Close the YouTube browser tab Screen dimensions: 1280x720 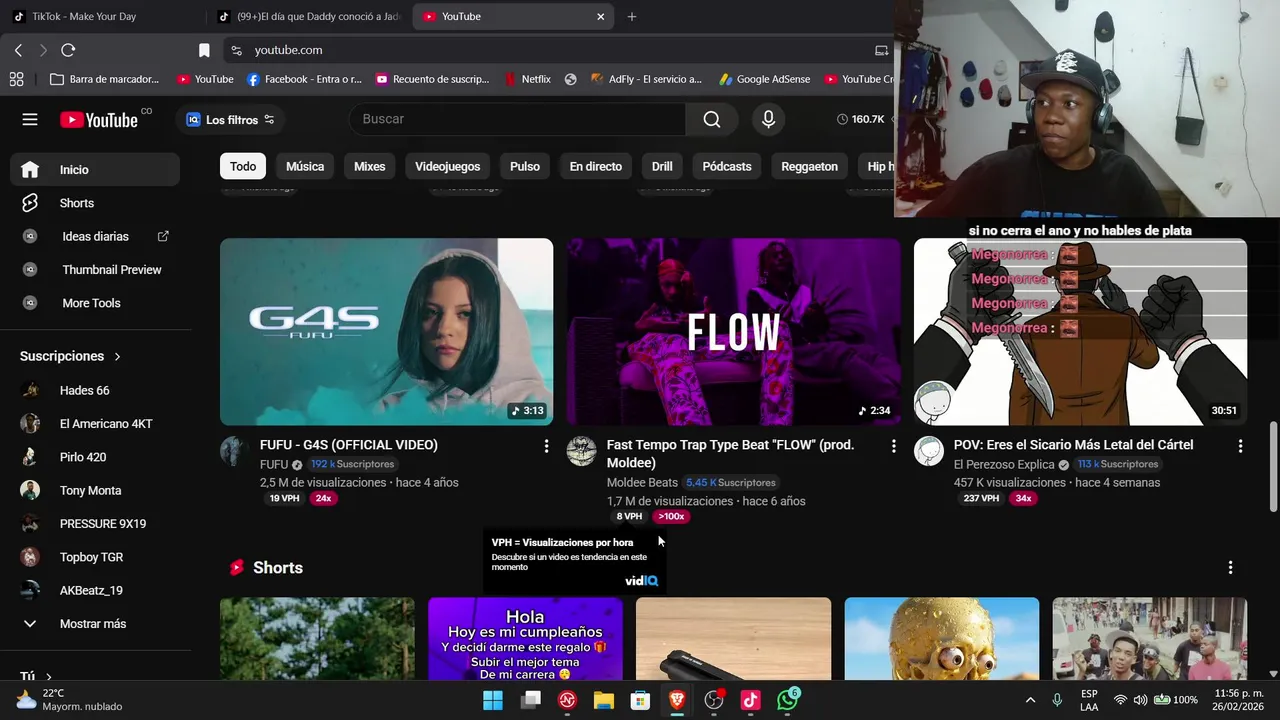pyautogui.click(x=601, y=16)
